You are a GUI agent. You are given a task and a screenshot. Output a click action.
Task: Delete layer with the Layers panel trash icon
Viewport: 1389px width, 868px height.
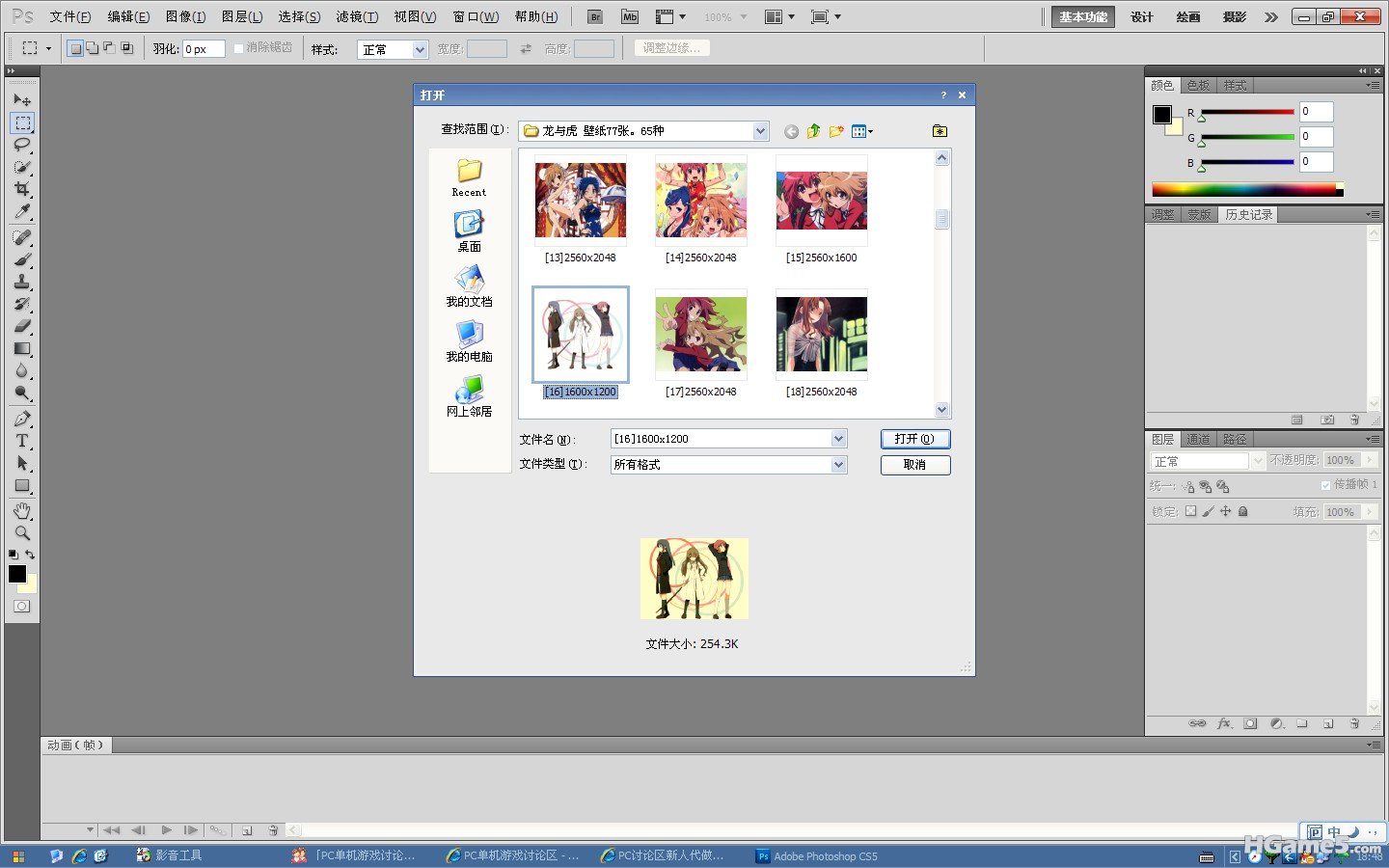pos(1354,723)
